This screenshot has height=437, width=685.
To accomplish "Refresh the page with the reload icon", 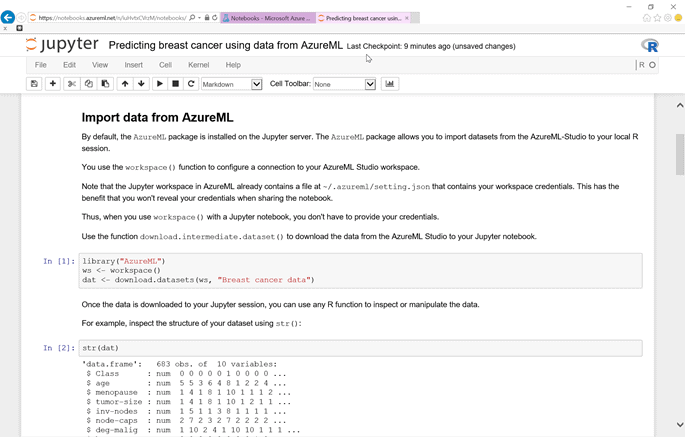I will click(x=214, y=18).
